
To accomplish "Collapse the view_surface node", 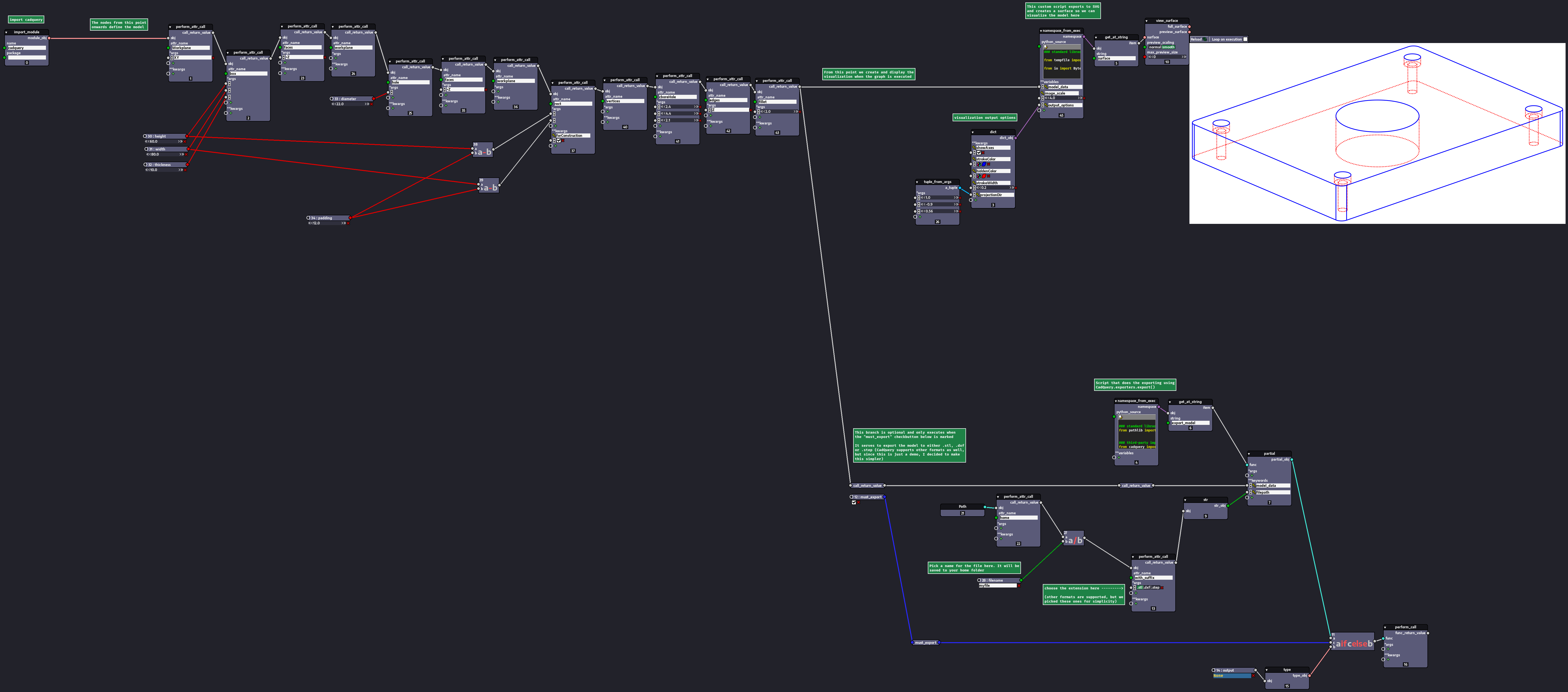I will (1147, 21).
